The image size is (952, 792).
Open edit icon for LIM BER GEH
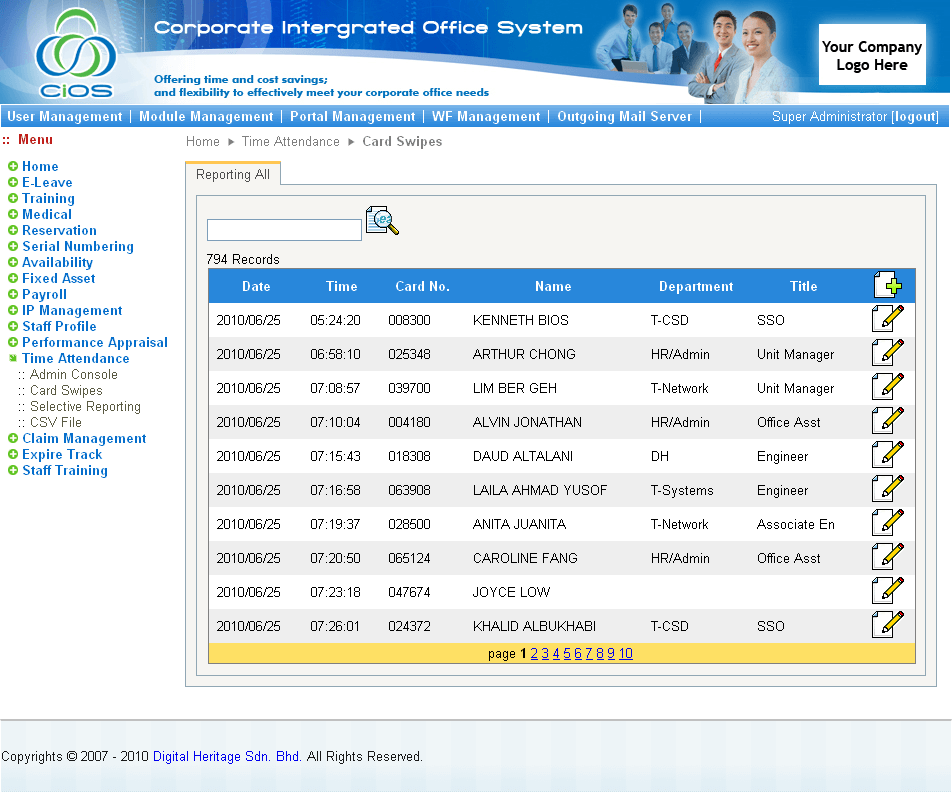887,388
